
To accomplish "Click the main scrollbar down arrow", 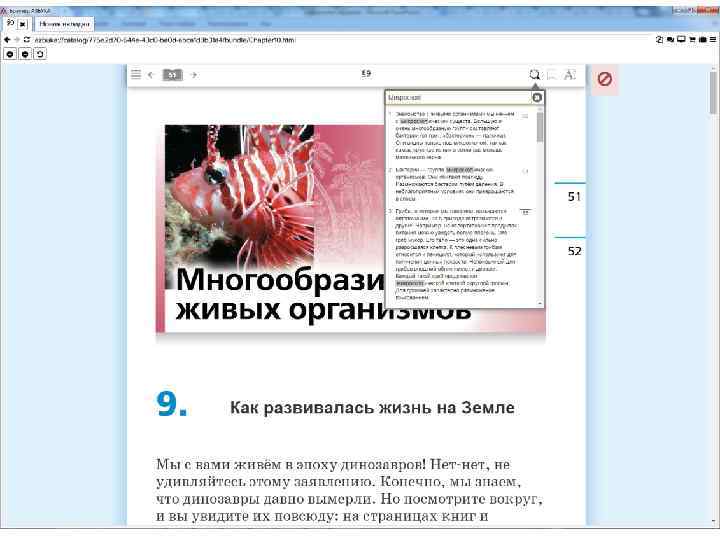I will click(713, 522).
